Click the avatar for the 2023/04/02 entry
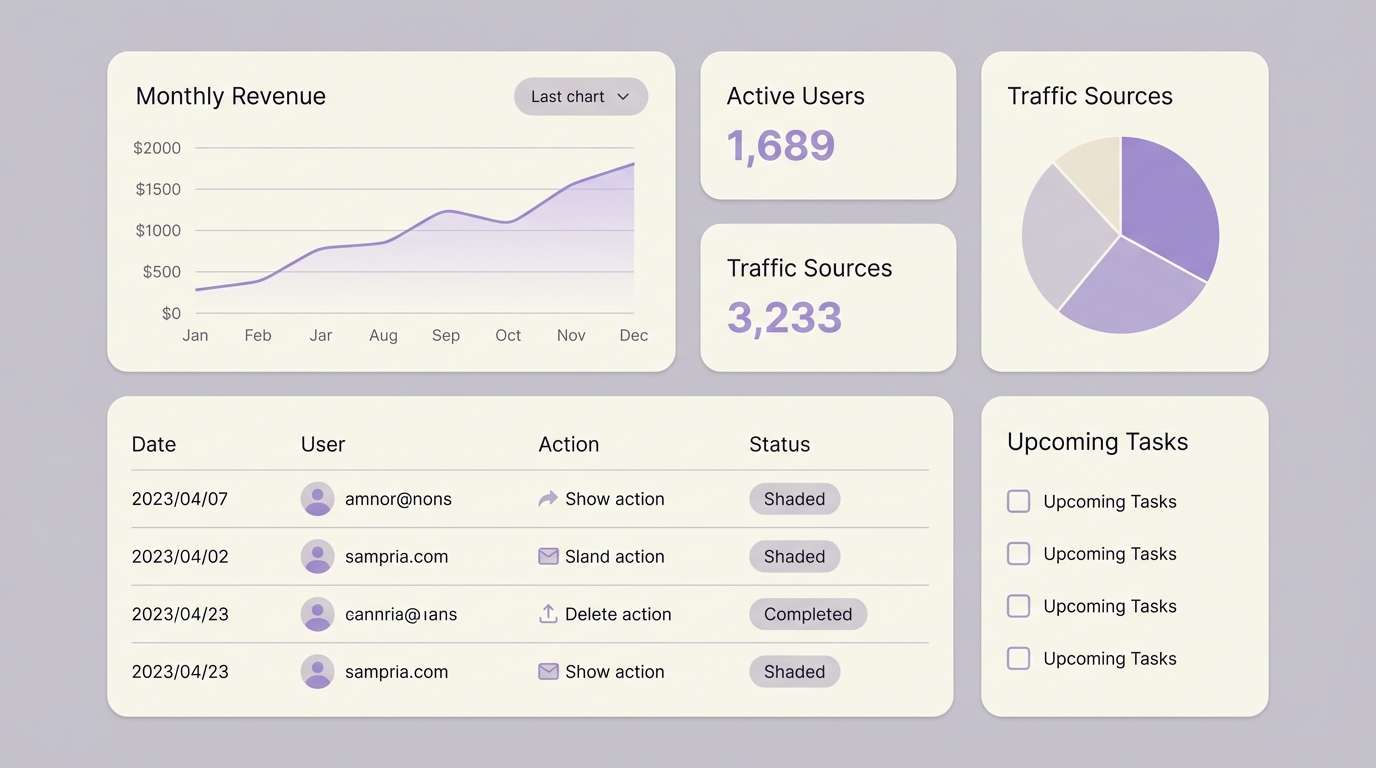 tap(317, 556)
